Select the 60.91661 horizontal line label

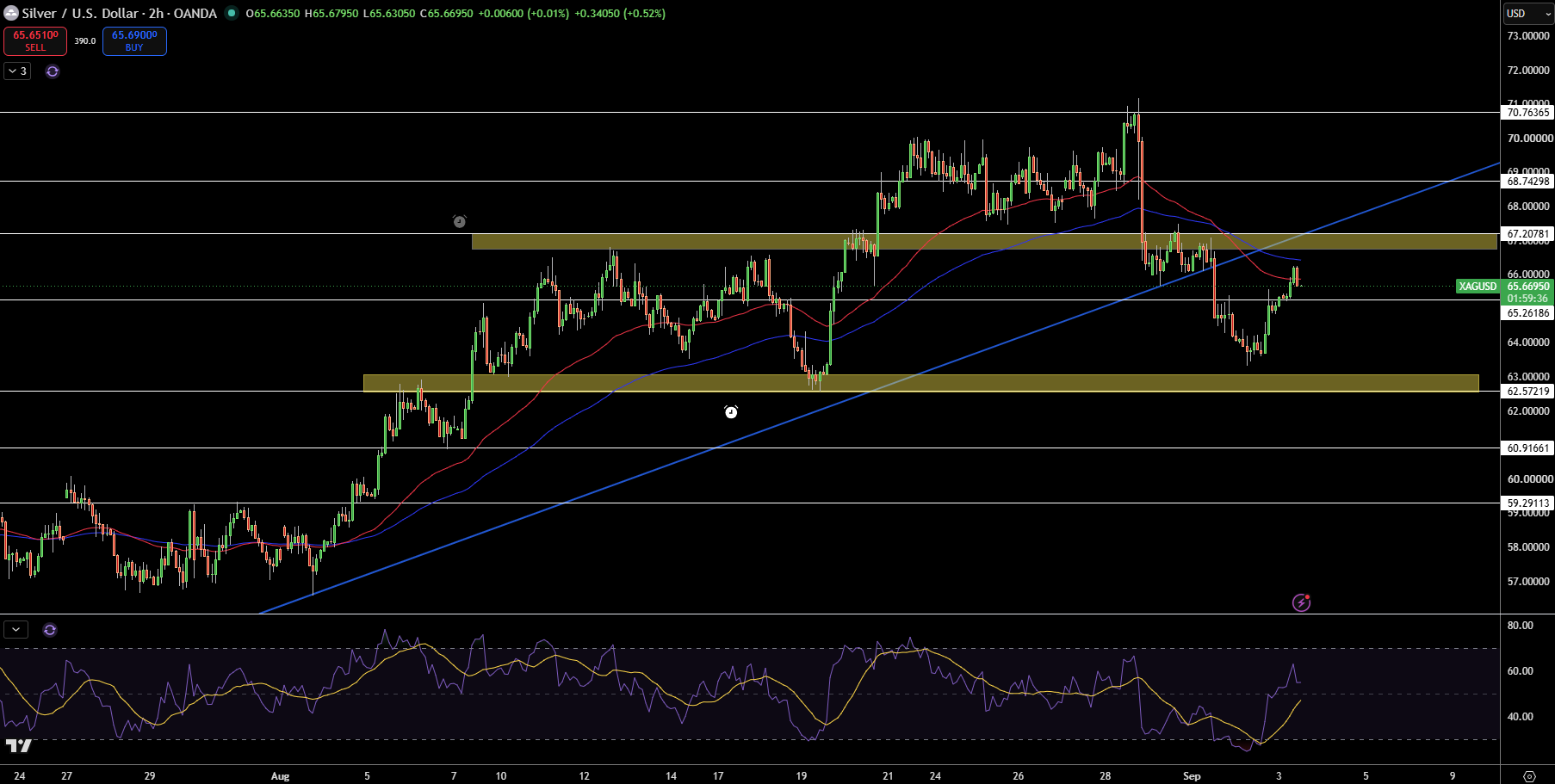pos(1528,448)
